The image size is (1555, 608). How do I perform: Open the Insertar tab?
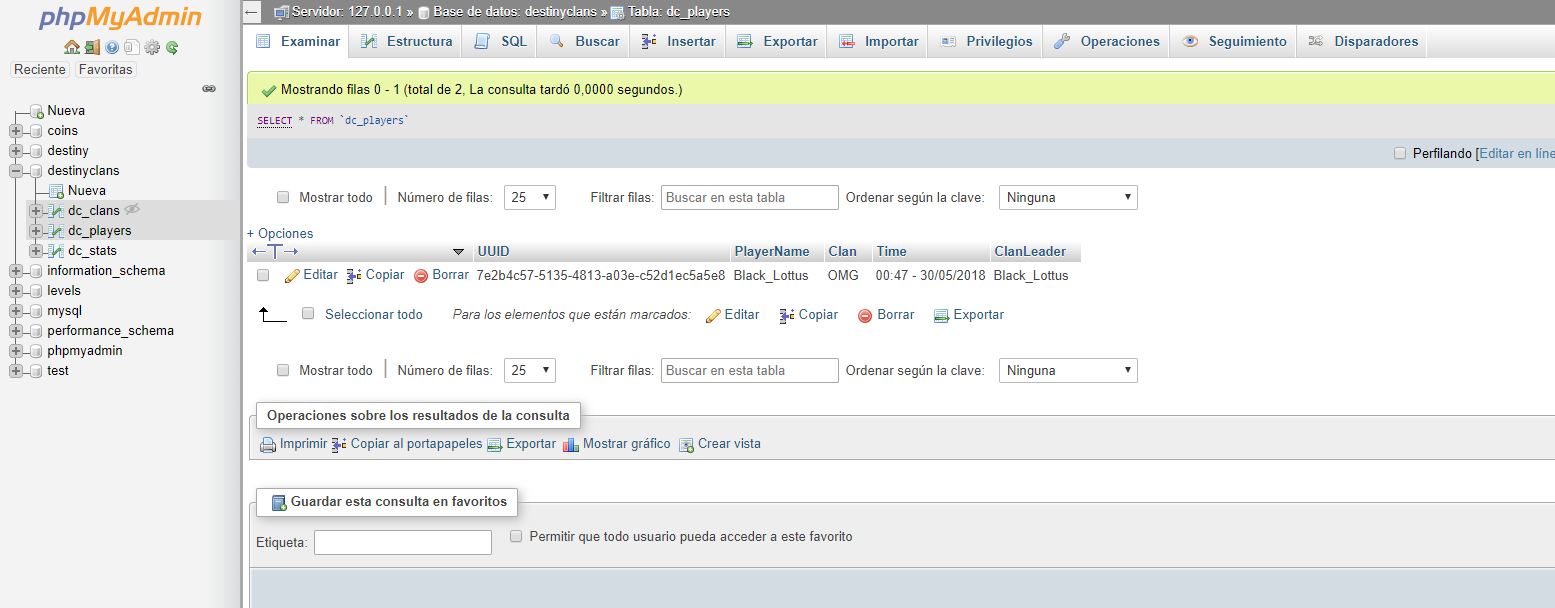point(678,41)
